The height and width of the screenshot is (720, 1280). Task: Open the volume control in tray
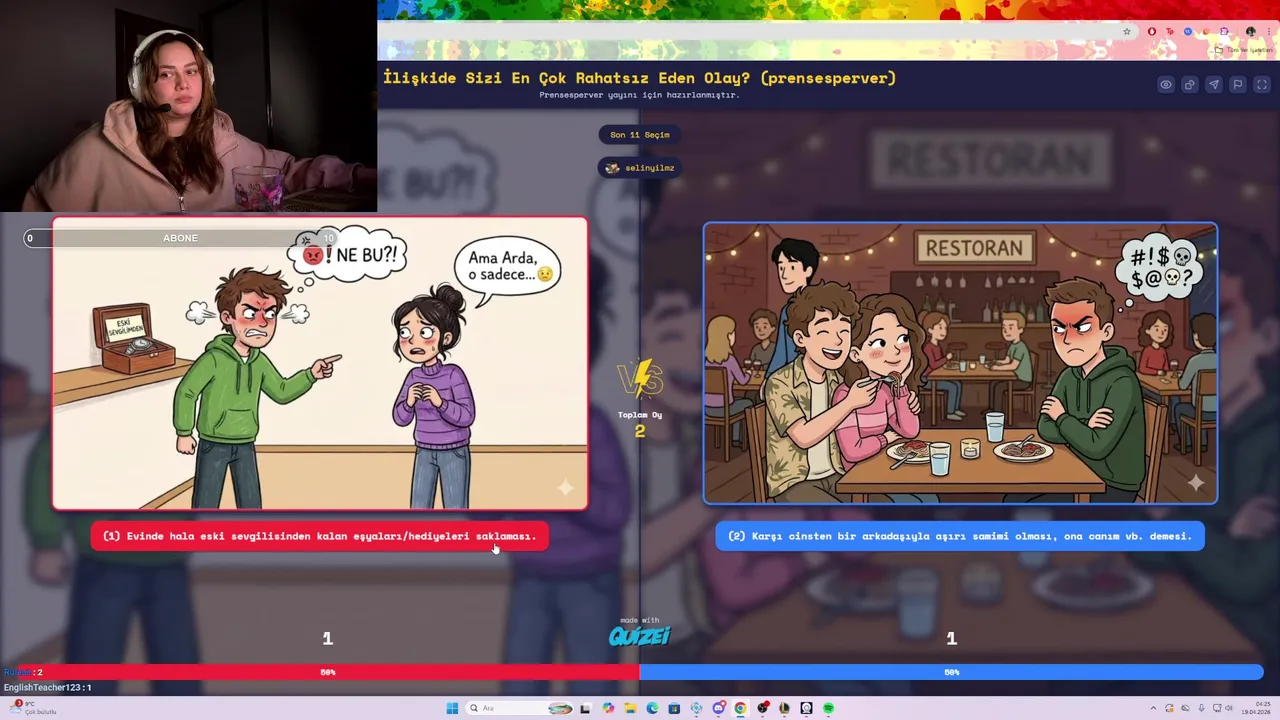(x=1229, y=708)
